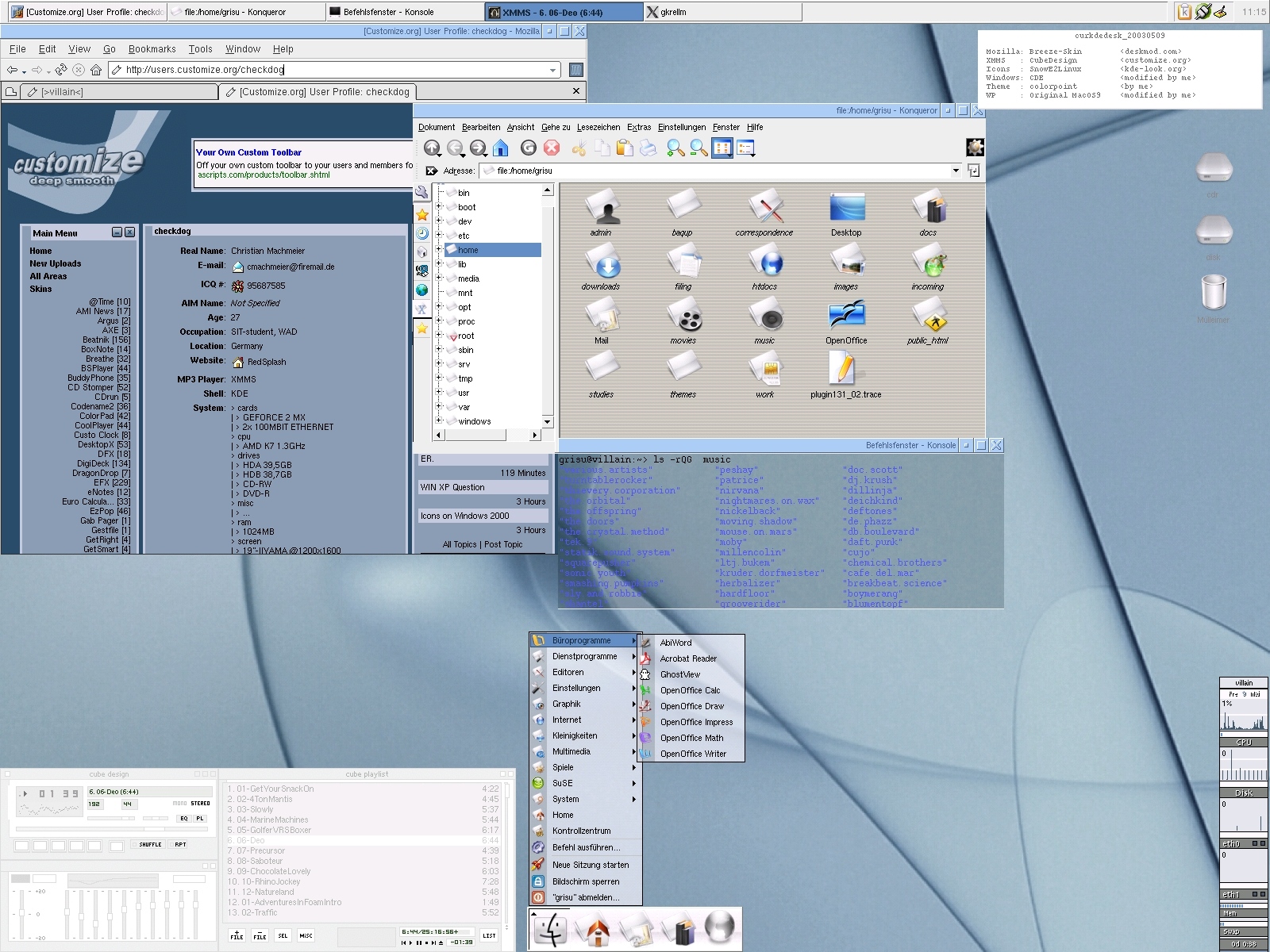Click the star bookmarks icon in Konqueror sidebar
The height and width of the screenshot is (952, 1270).
pos(422,214)
